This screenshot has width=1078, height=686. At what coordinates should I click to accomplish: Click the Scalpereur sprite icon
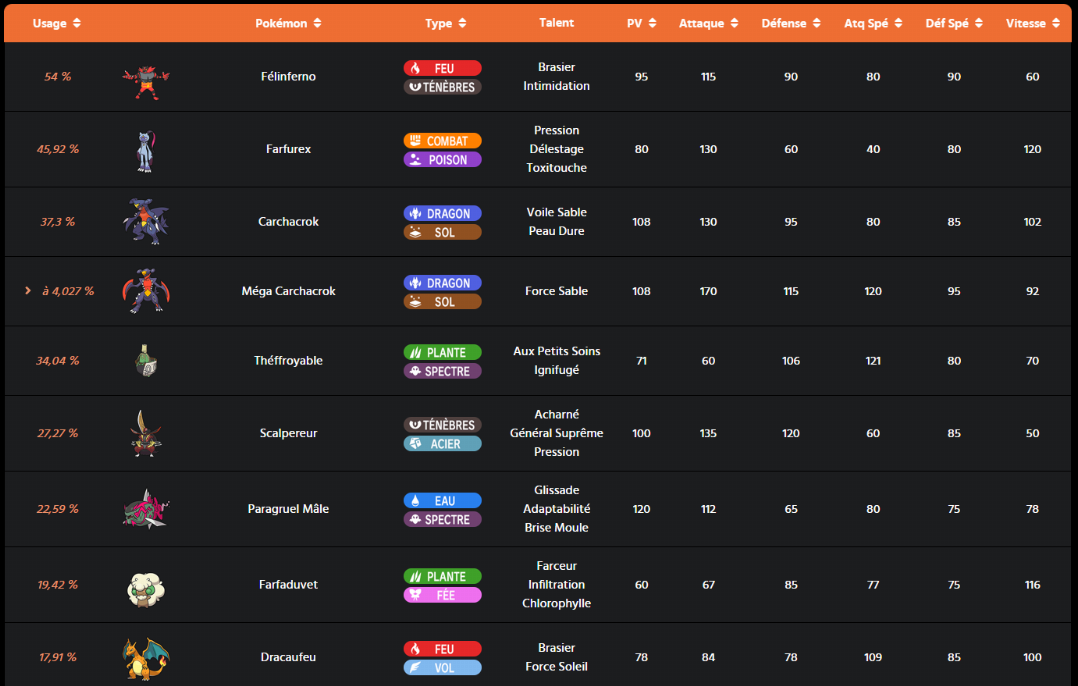(146, 434)
